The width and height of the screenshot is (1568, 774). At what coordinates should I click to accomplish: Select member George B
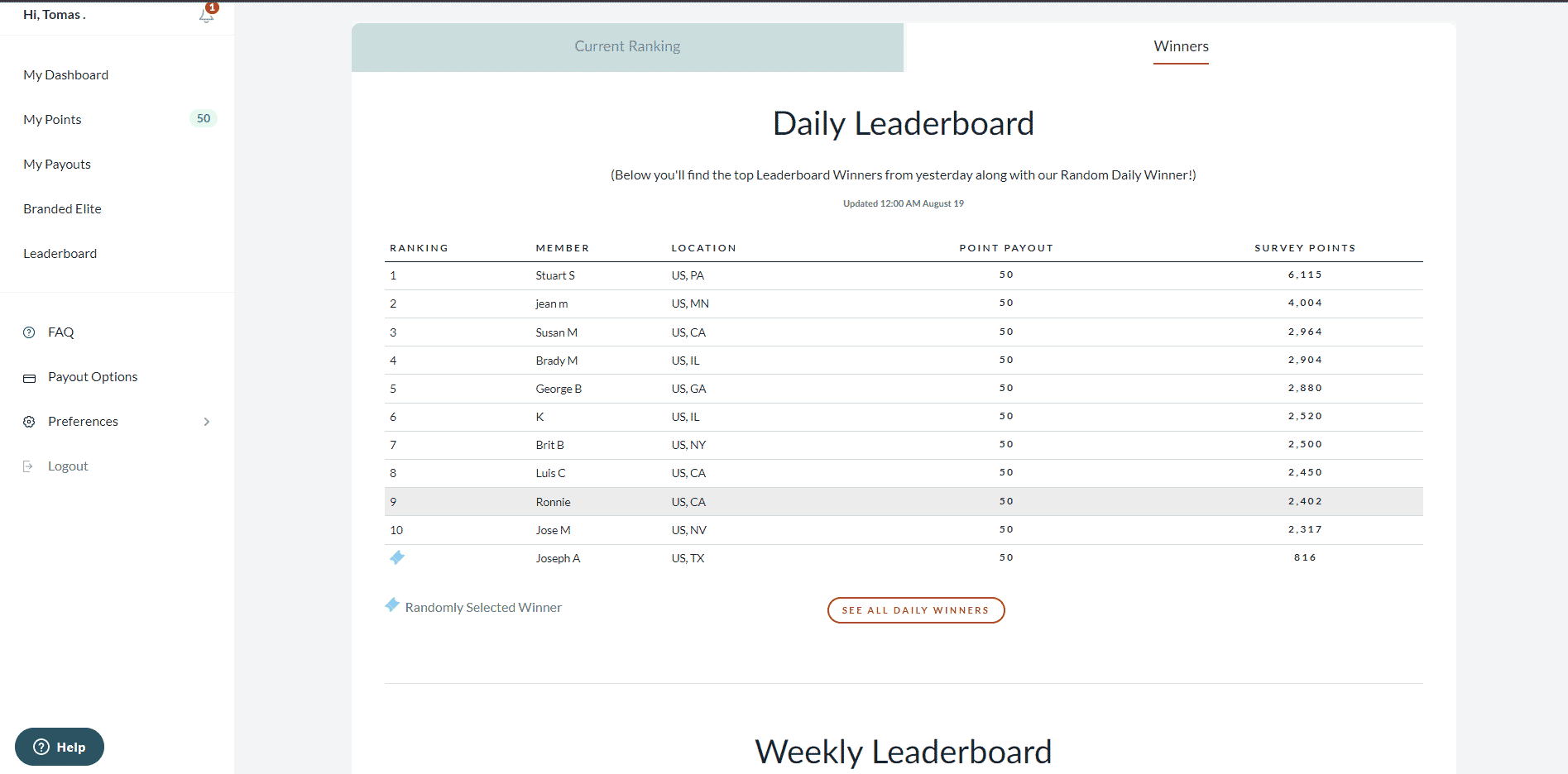tap(559, 389)
